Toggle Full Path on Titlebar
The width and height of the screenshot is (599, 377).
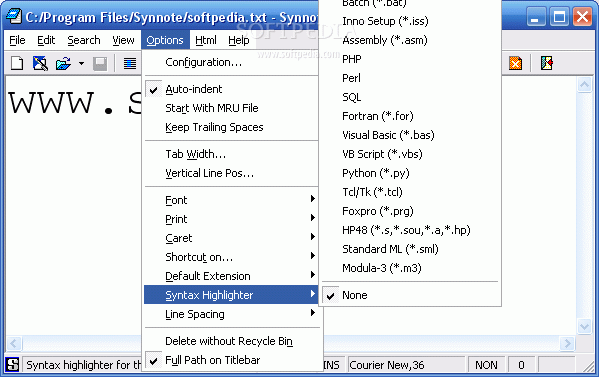point(232,360)
